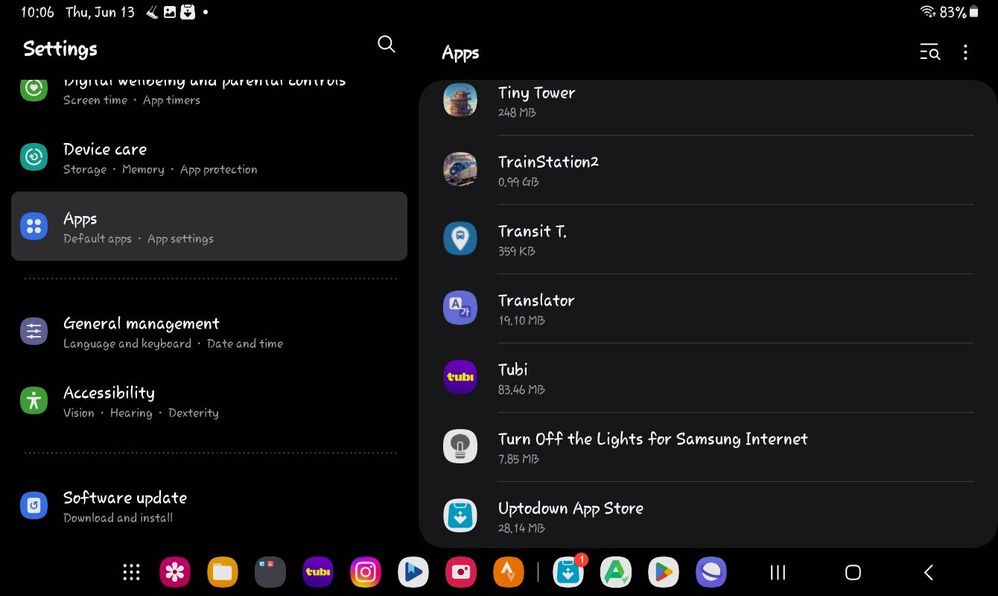Open the Accessibility settings entry
Image resolution: width=998 pixels, height=596 pixels.
click(209, 401)
